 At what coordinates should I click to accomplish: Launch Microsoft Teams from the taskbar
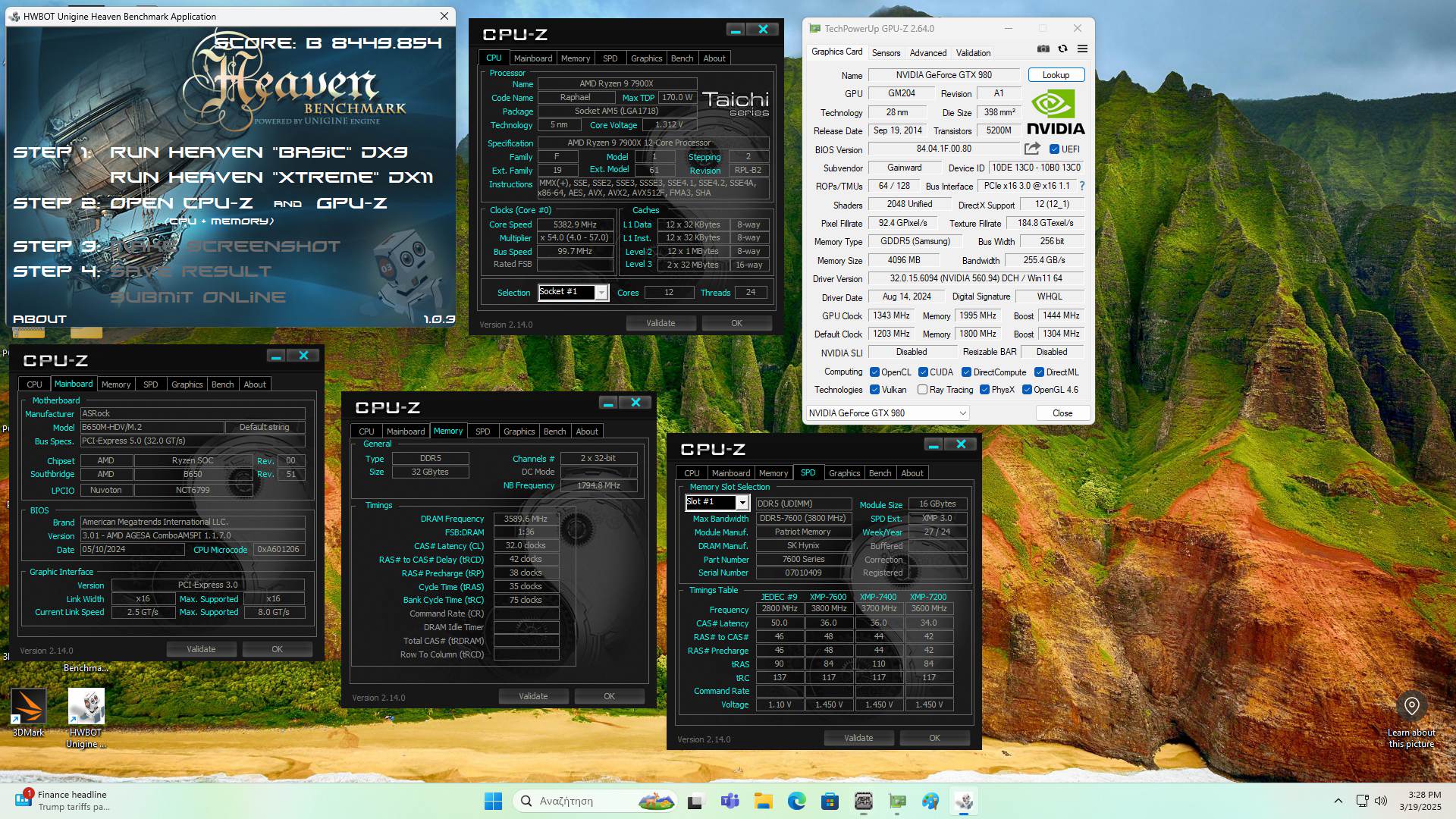(730, 801)
